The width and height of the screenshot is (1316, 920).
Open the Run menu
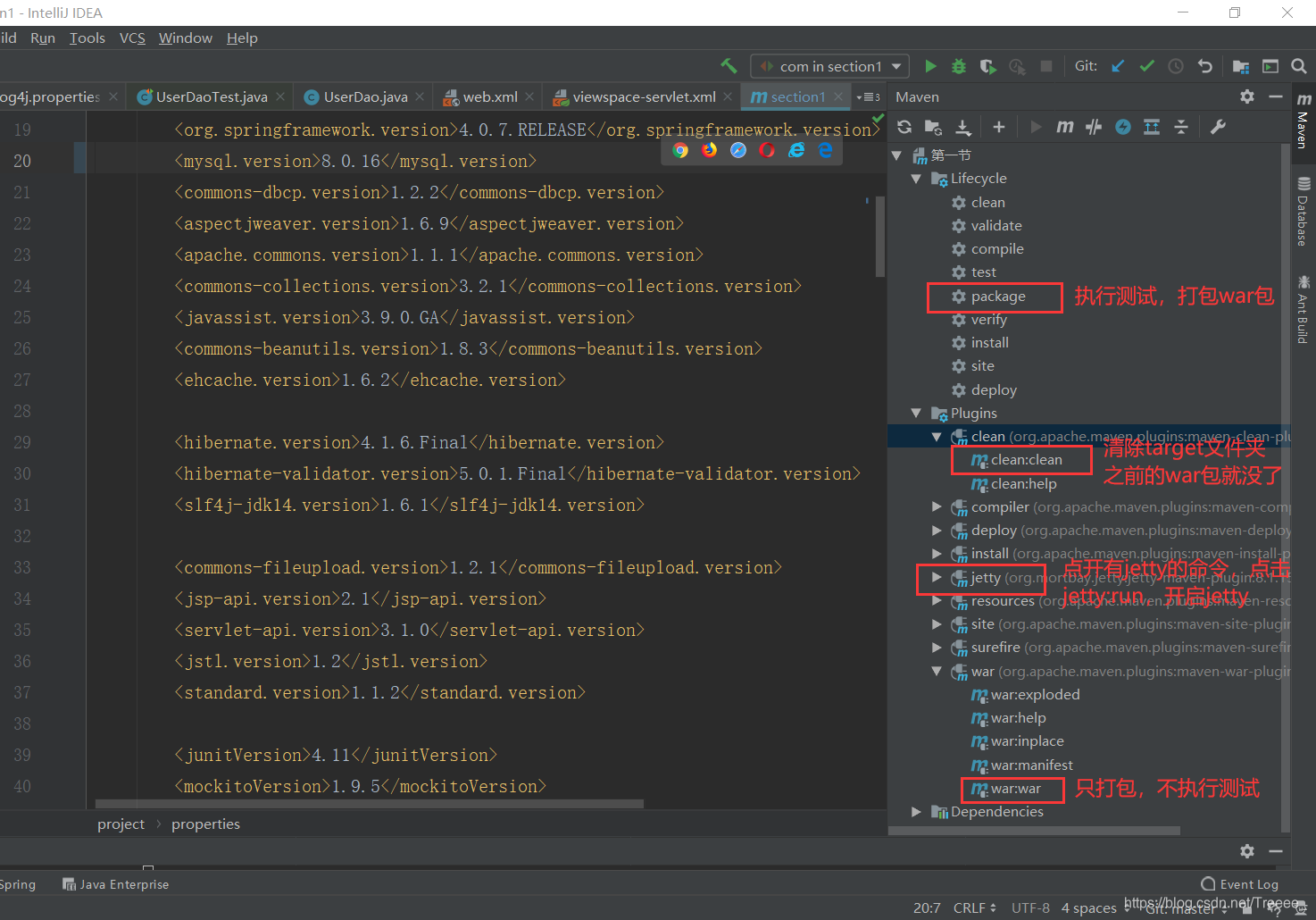point(43,38)
